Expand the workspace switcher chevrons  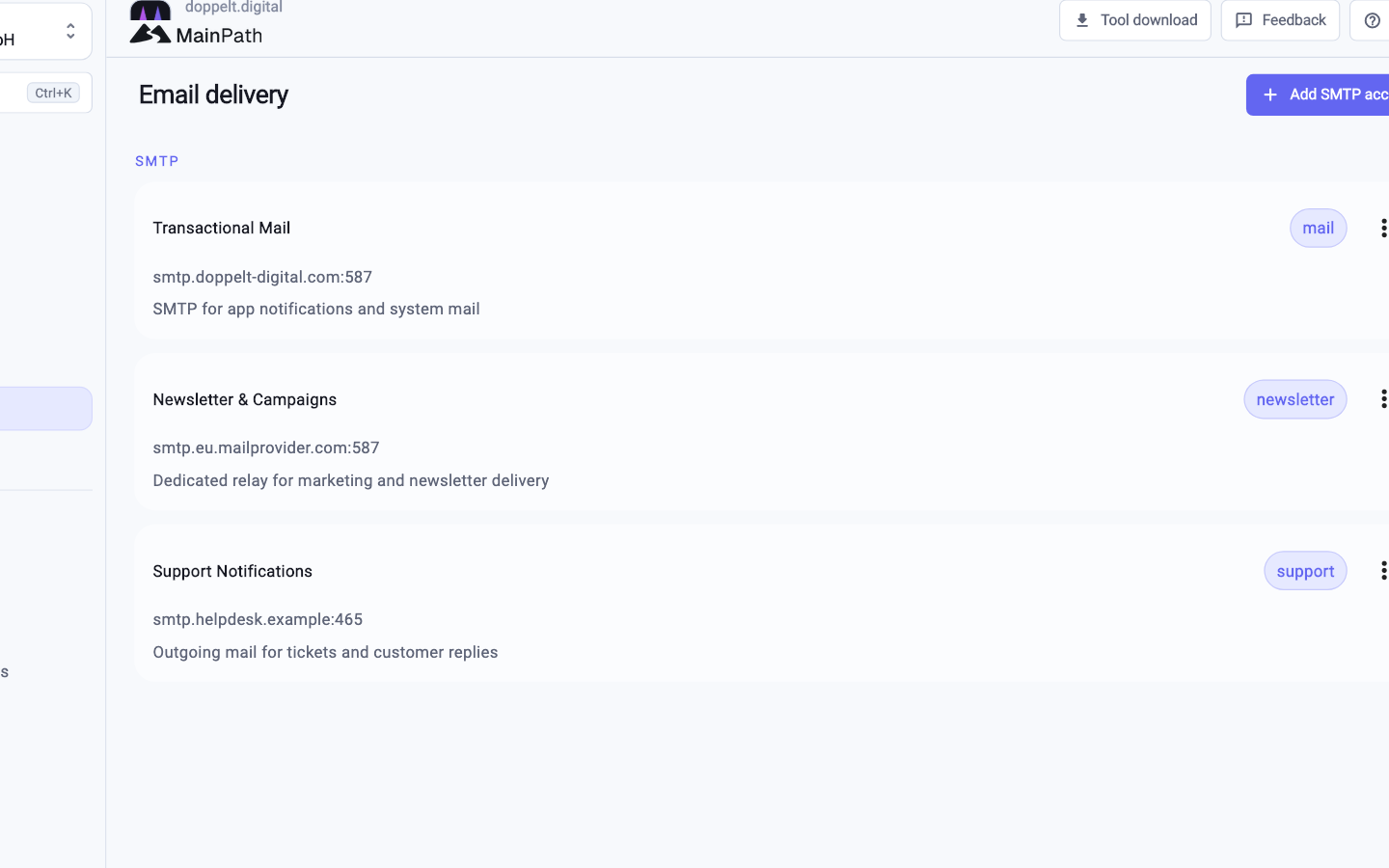(70, 32)
